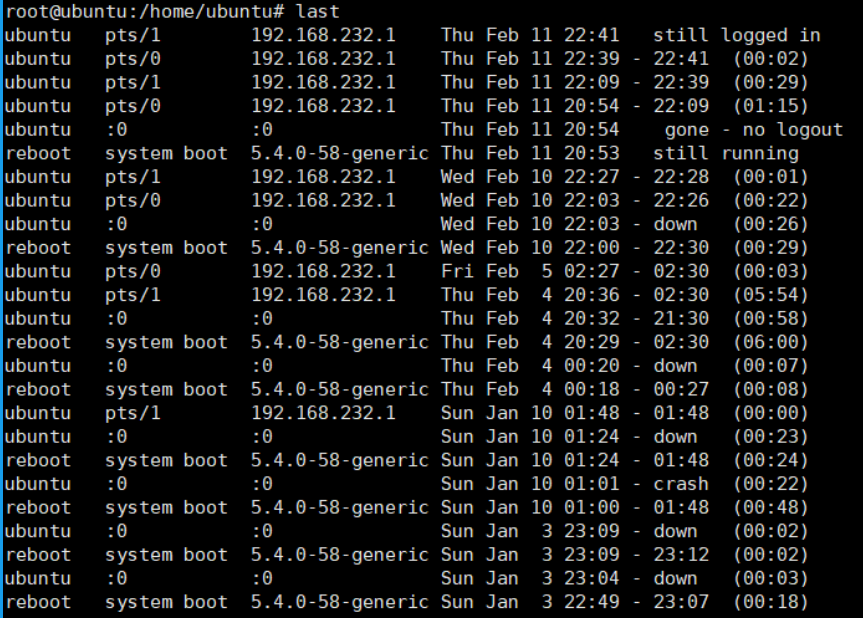Click the '(05:54)' session duration
Image resolution: width=863 pixels, height=618 pixels.
770,295
